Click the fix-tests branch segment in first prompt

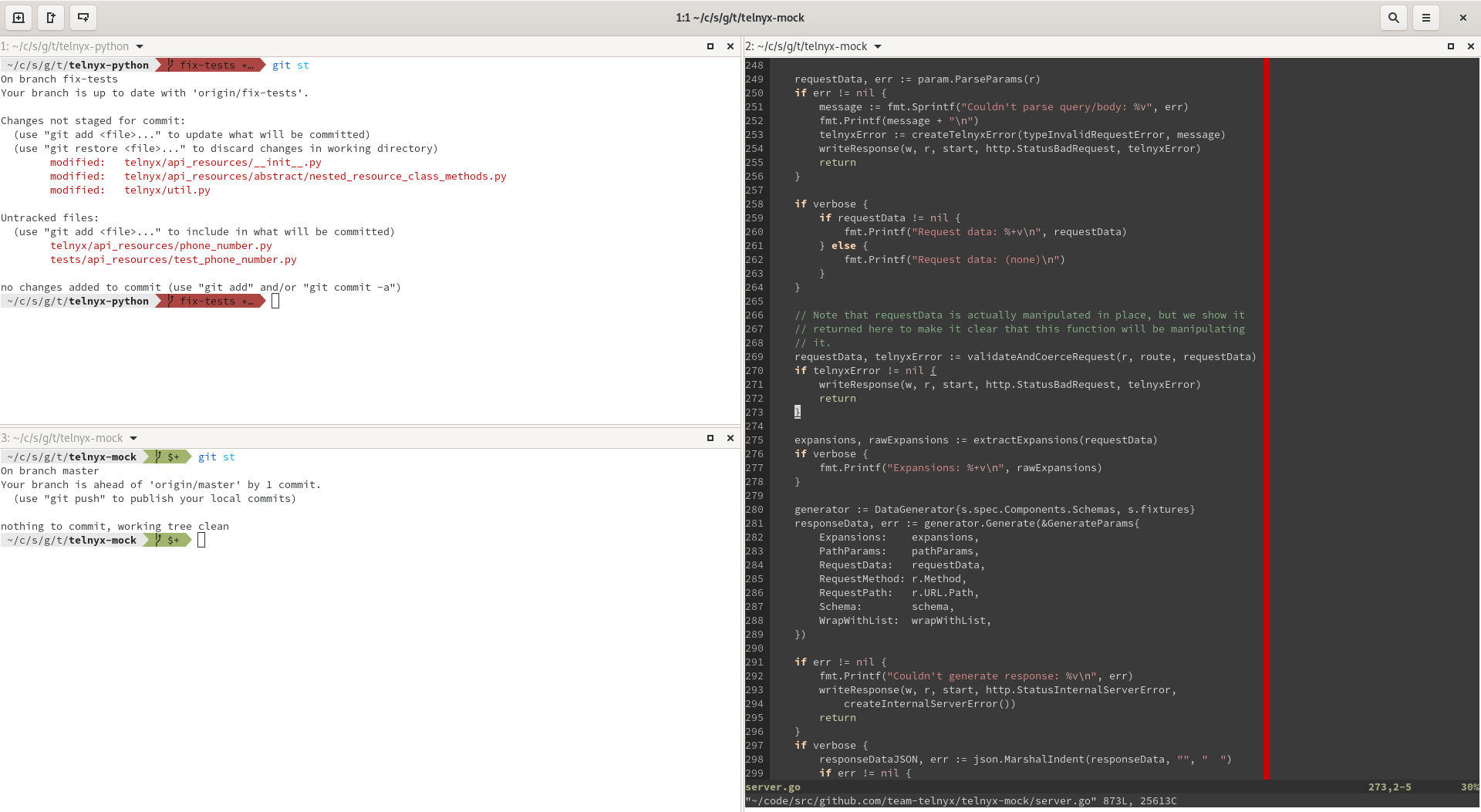click(210, 65)
